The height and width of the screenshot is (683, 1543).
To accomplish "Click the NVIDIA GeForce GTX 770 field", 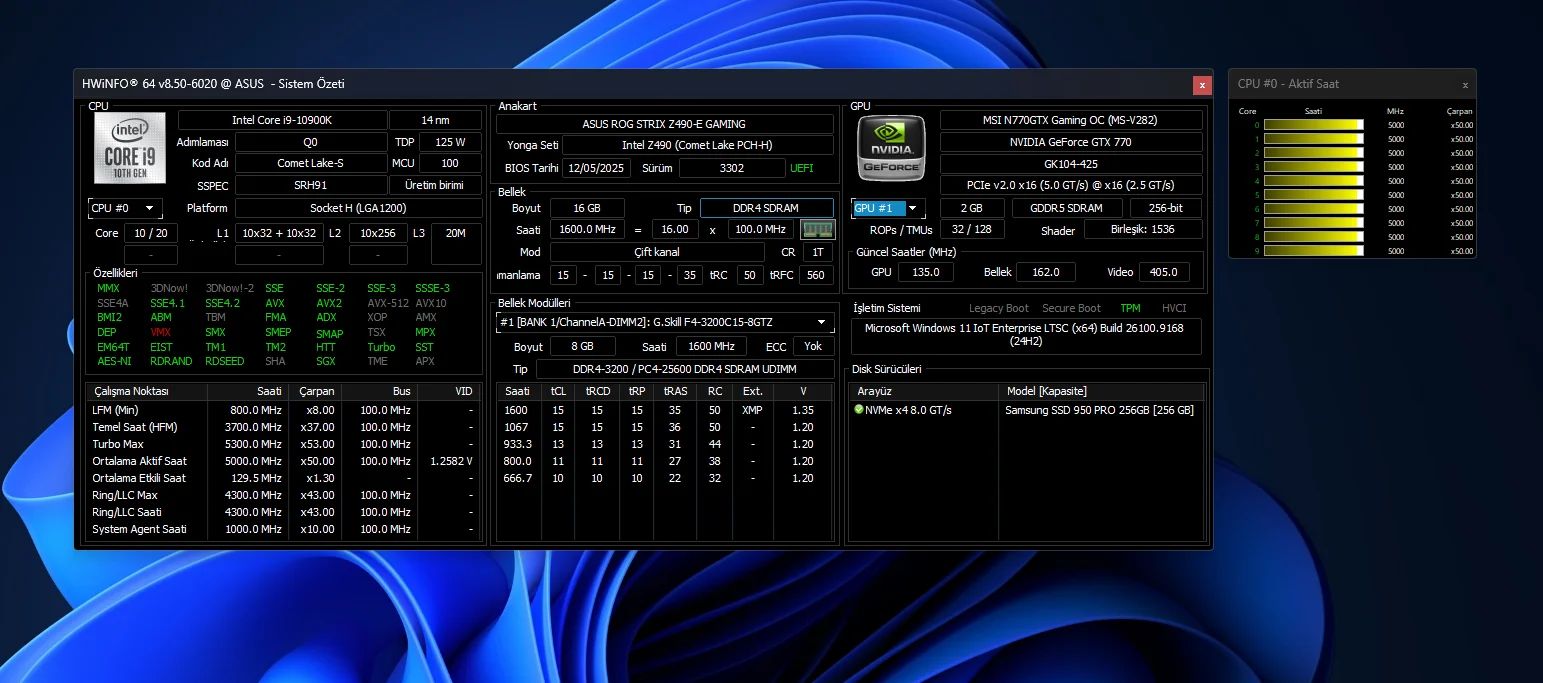I will tap(1071, 142).
